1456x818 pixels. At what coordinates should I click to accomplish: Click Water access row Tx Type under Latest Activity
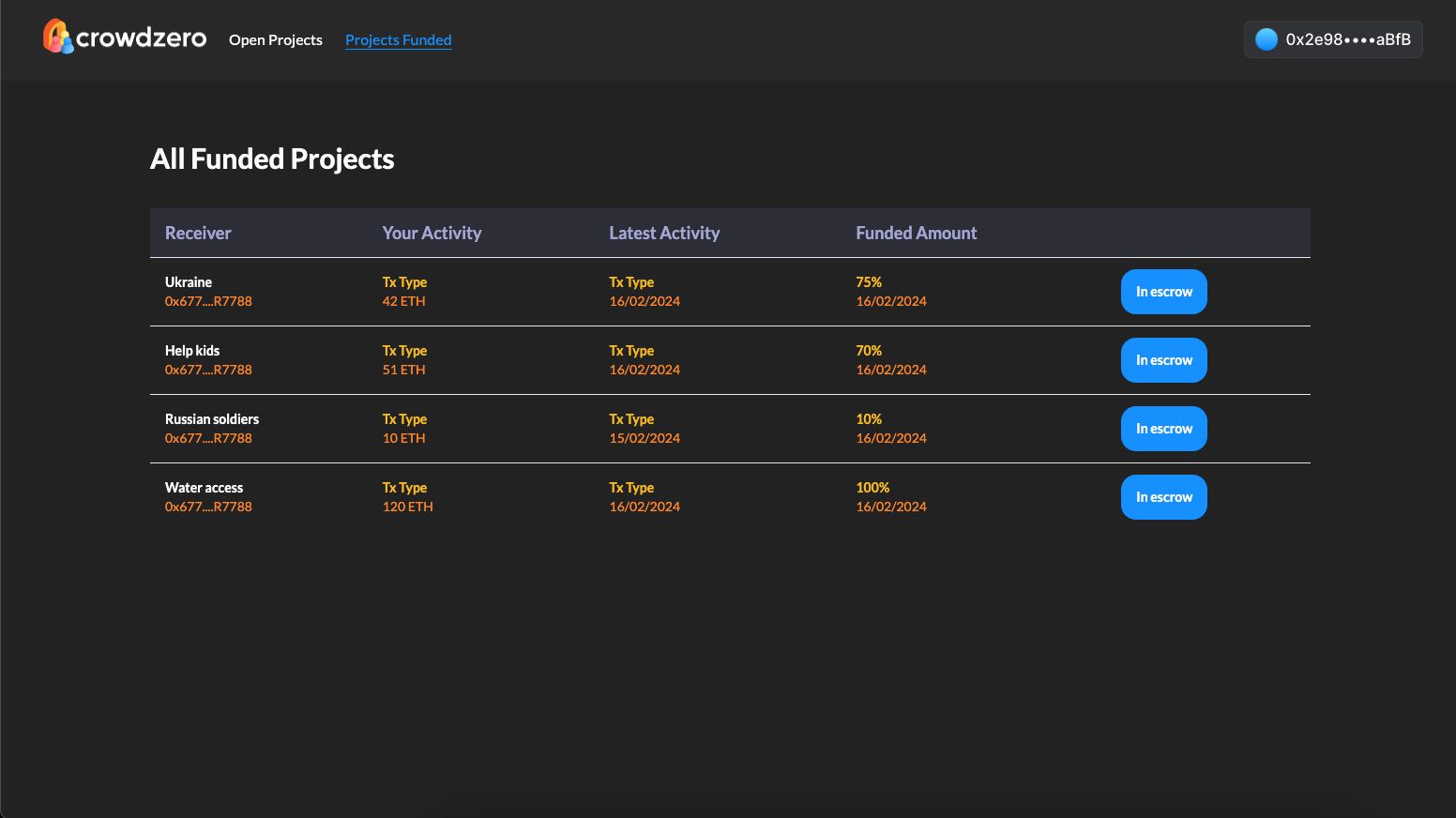pos(631,487)
